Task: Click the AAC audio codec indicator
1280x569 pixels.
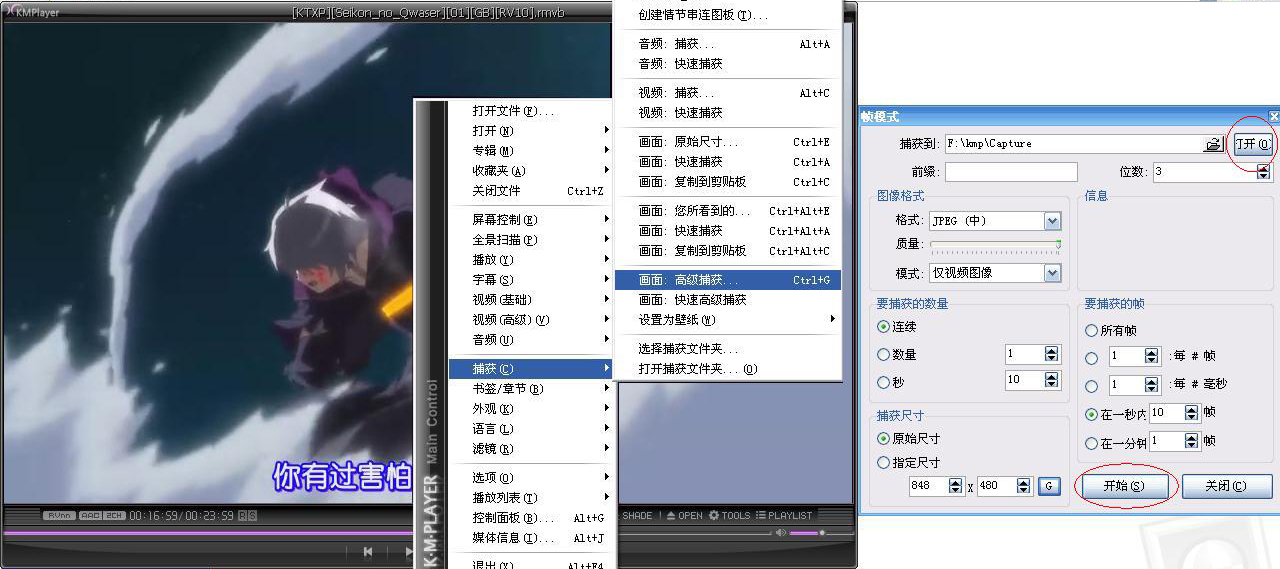Action: pyautogui.click(x=89, y=516)
